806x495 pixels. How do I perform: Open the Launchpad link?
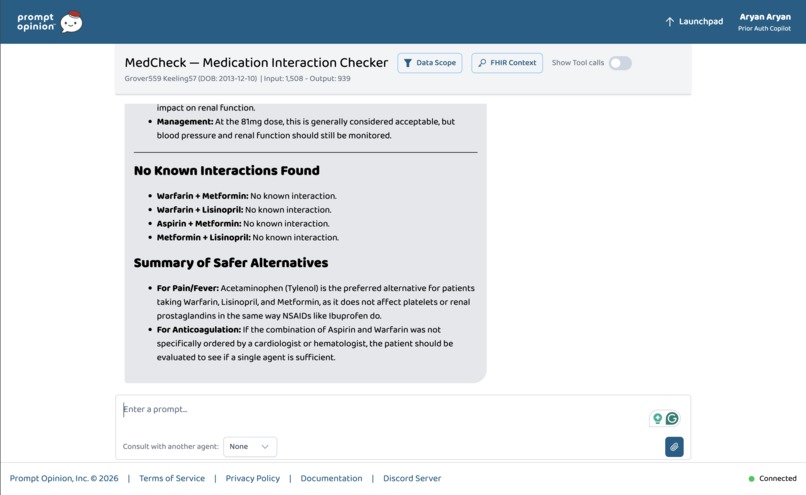point(694,22)
